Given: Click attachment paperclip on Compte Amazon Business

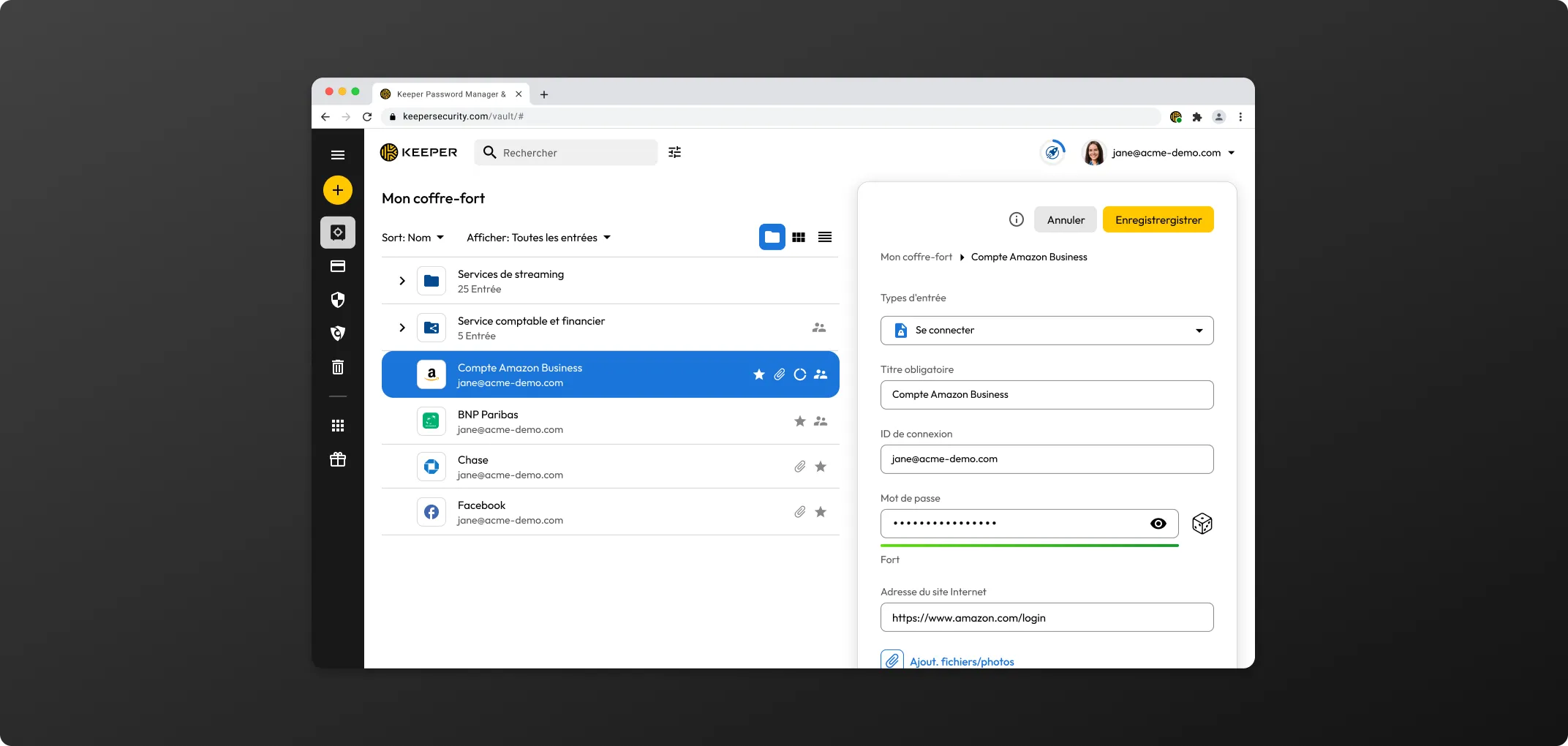Looking at the screenshot, I should tap(780, 374).
